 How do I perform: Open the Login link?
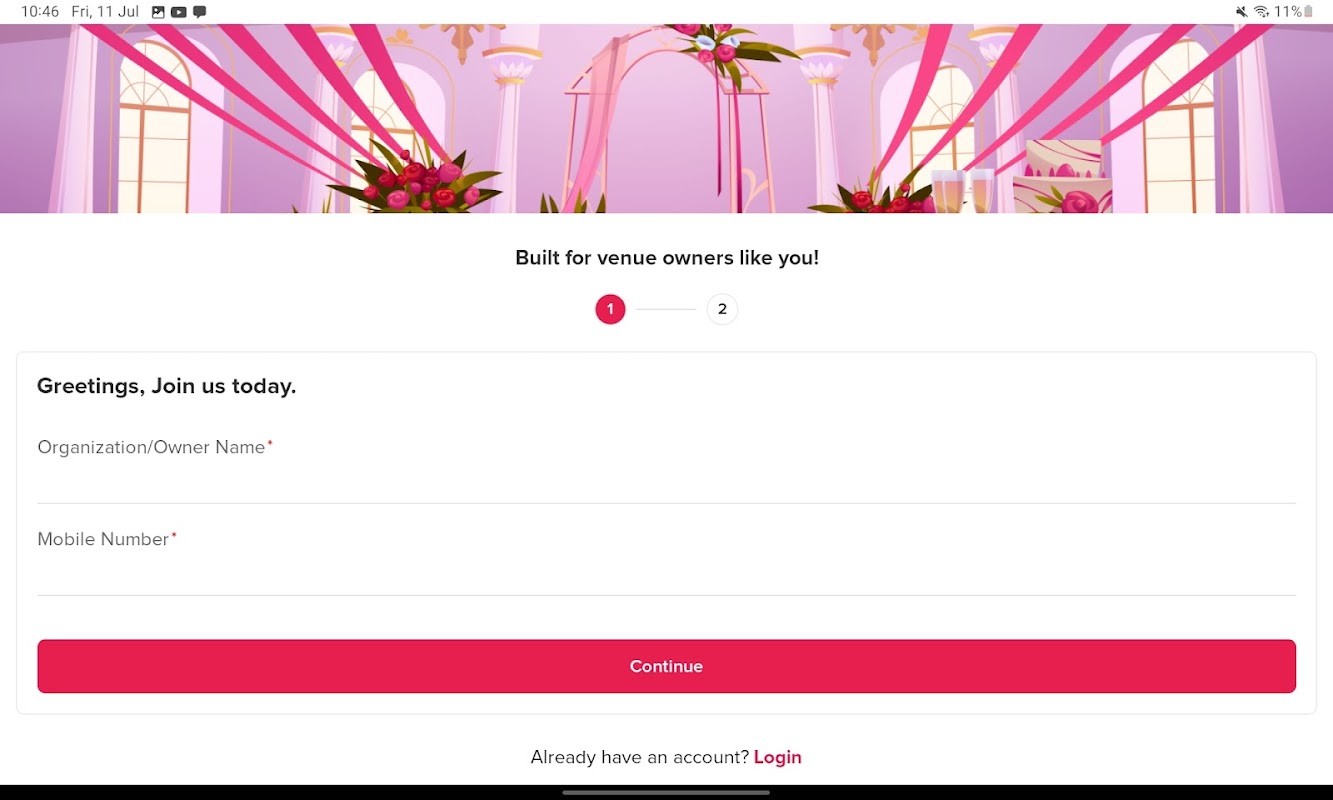click(778, 757)
